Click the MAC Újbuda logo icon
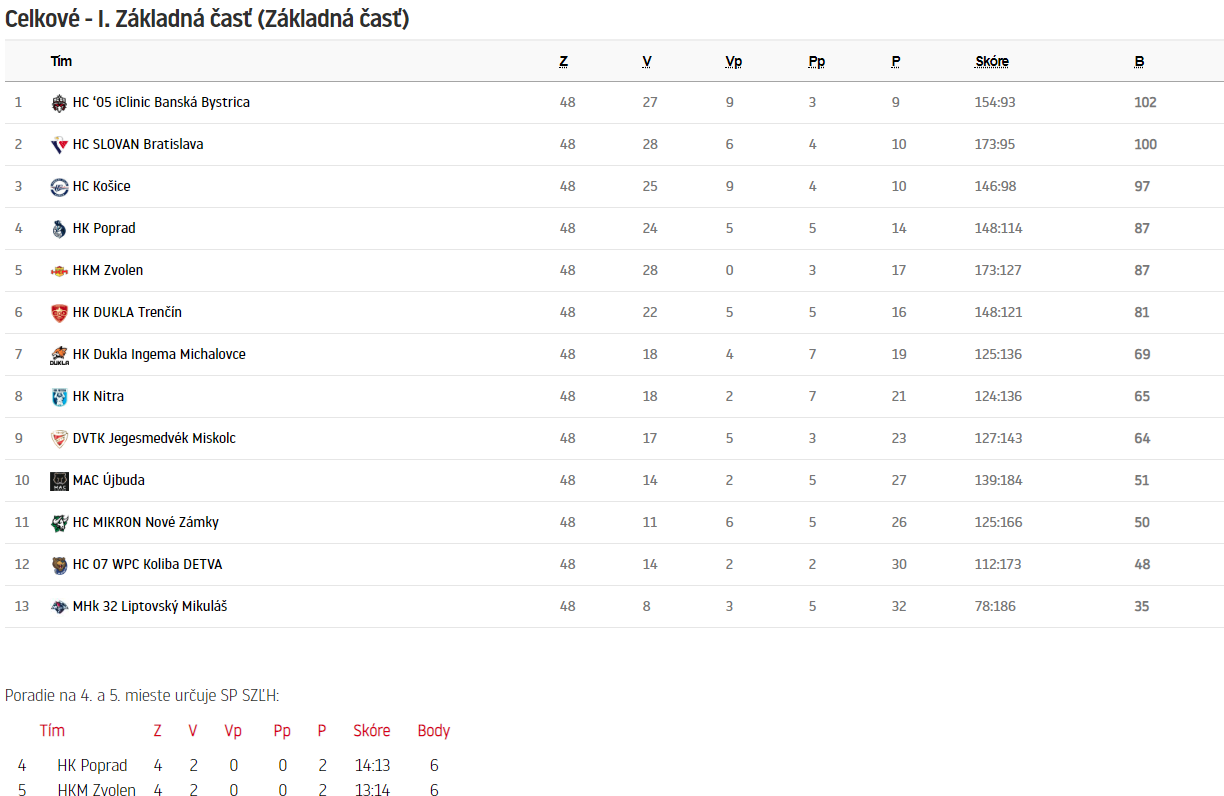This screenshot has width=1224, height=796. 59,481
